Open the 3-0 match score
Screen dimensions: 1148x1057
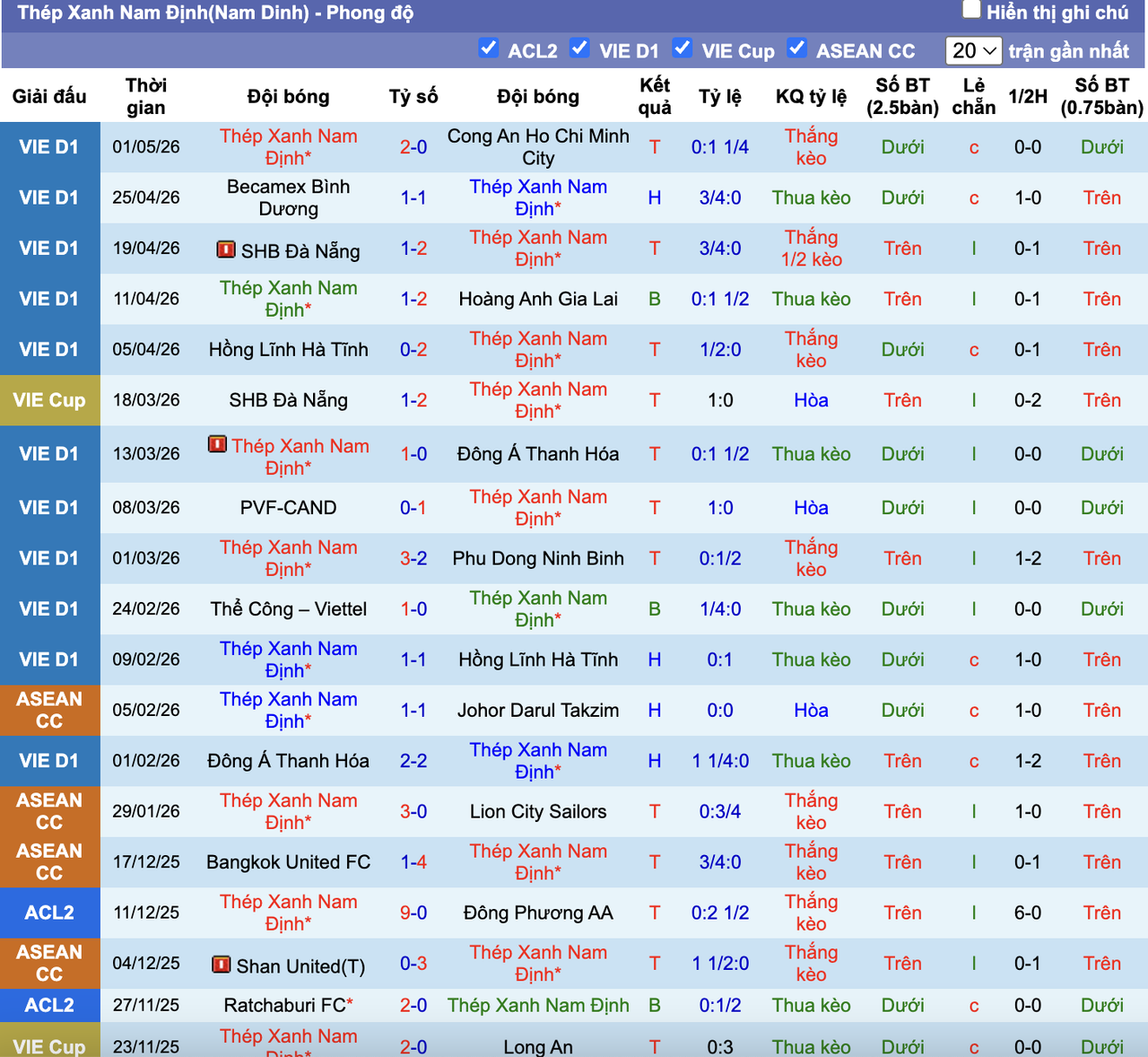pos(413,812)
